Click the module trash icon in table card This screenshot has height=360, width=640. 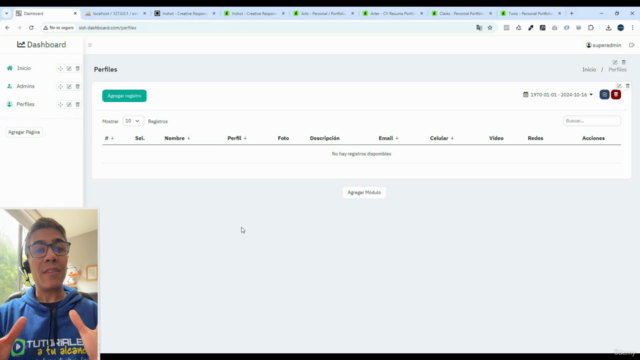(628, 86)
